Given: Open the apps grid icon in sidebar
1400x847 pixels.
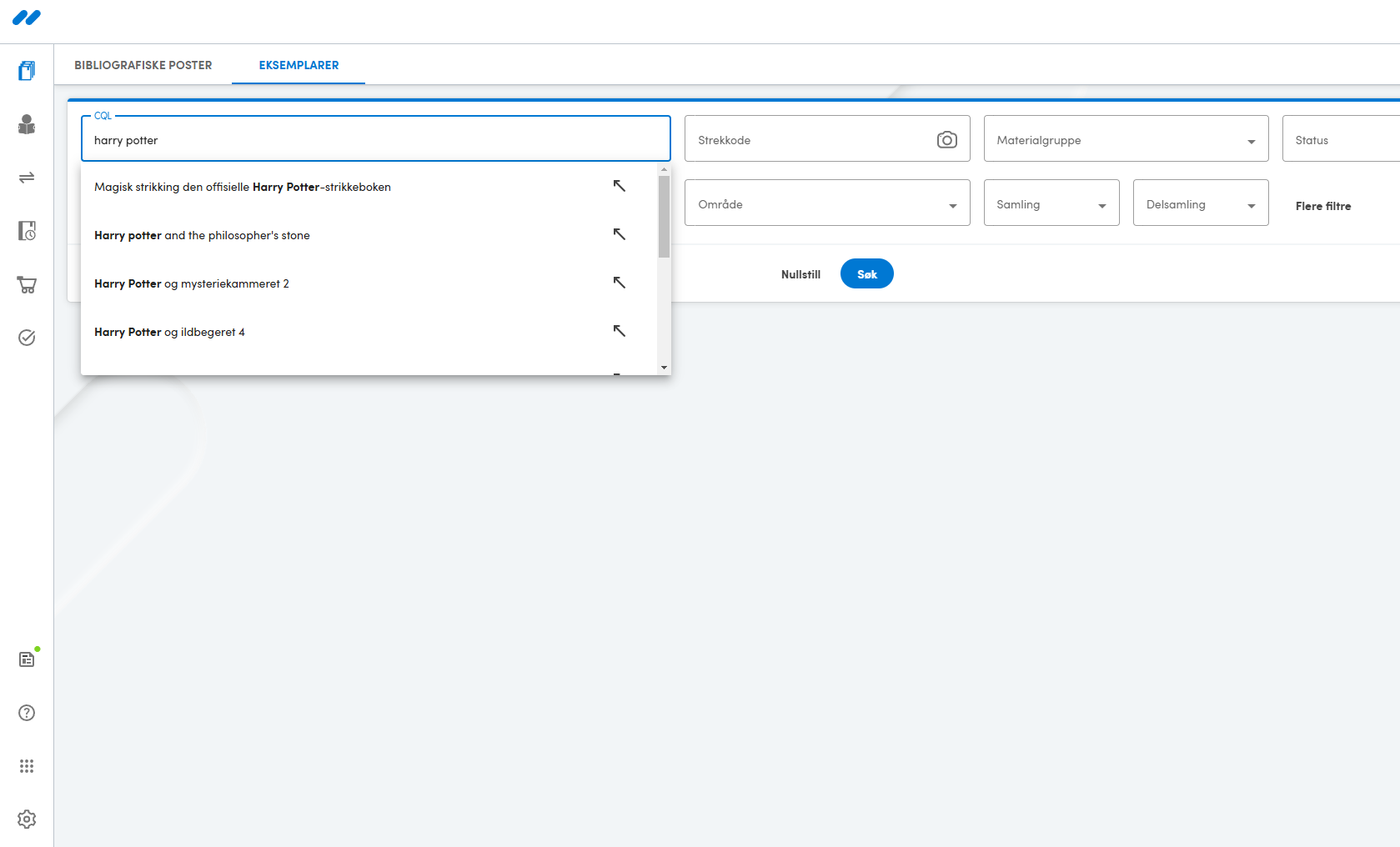Looking at the screenshot, I should click(27, 766).
